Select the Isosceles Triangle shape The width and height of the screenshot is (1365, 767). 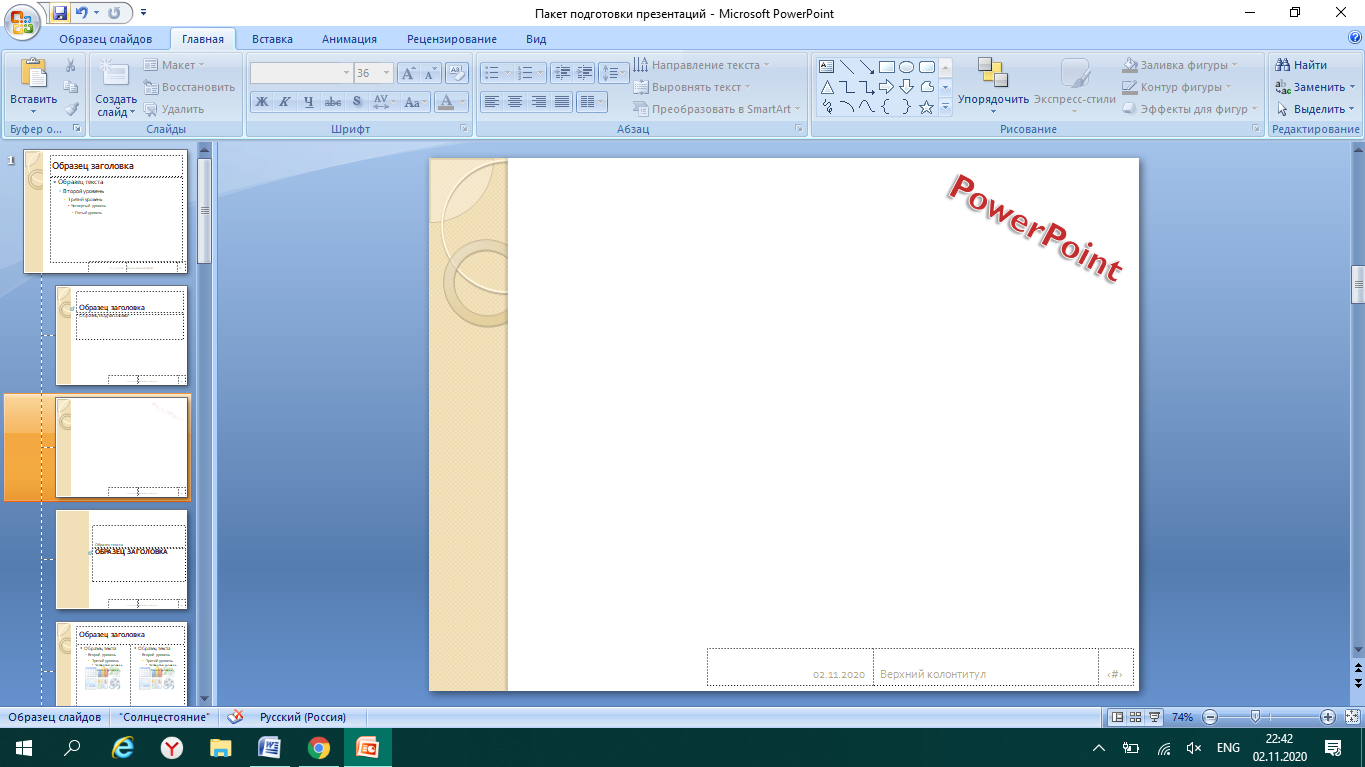pos(827,87)
